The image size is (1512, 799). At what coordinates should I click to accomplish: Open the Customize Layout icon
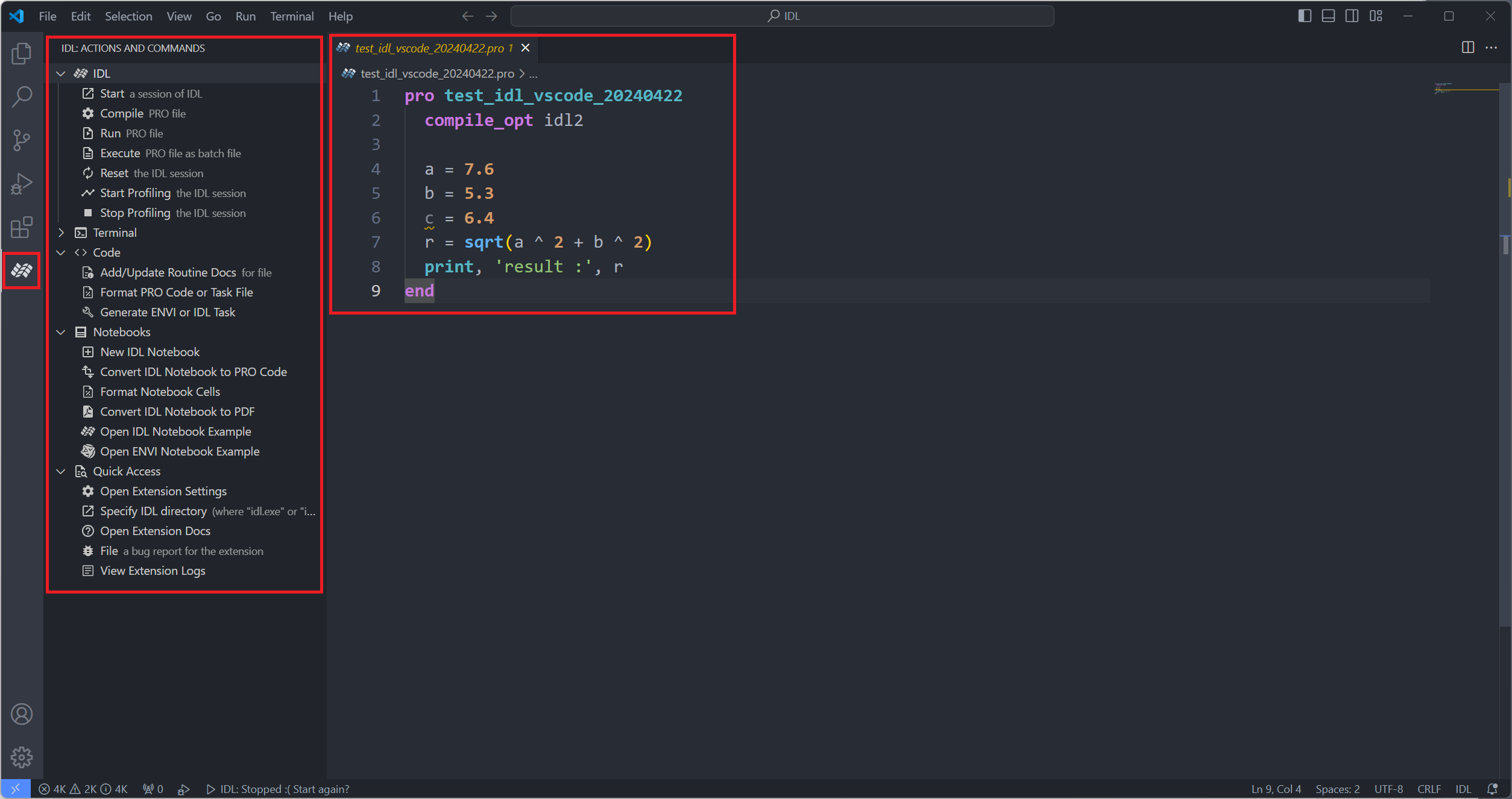coord(1376,16)
